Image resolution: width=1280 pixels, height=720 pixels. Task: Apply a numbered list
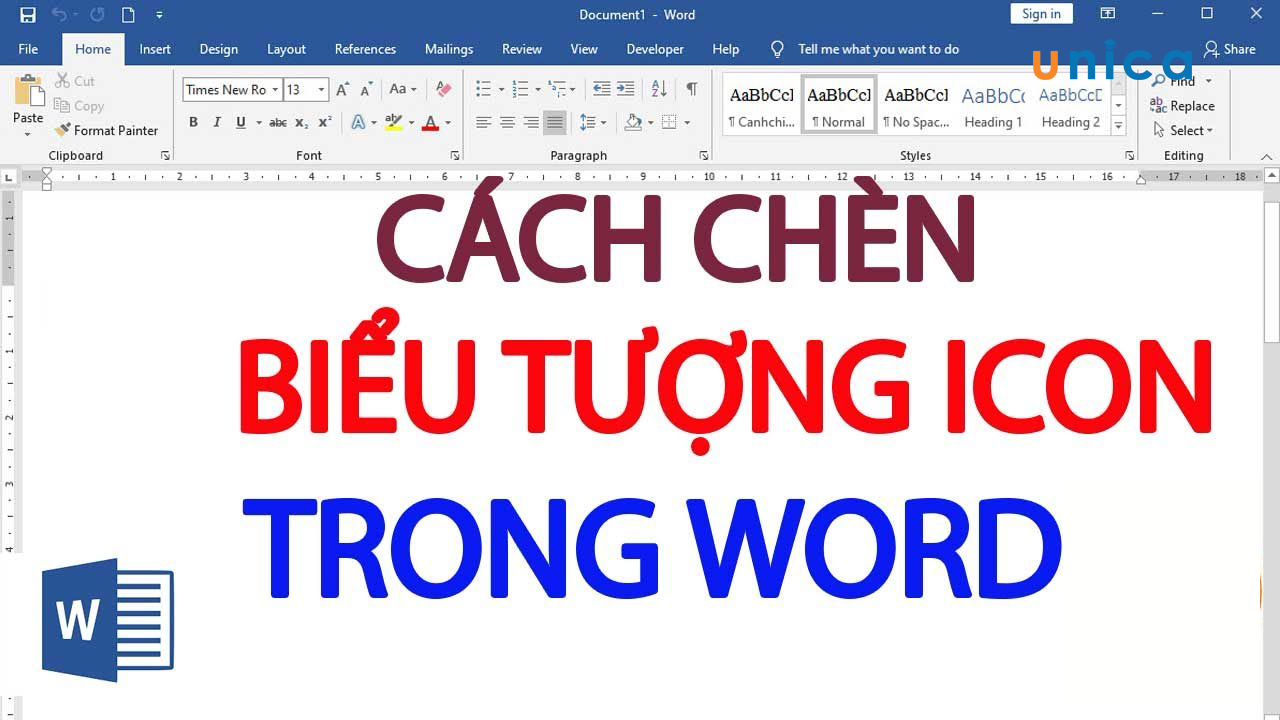(520, 90)
